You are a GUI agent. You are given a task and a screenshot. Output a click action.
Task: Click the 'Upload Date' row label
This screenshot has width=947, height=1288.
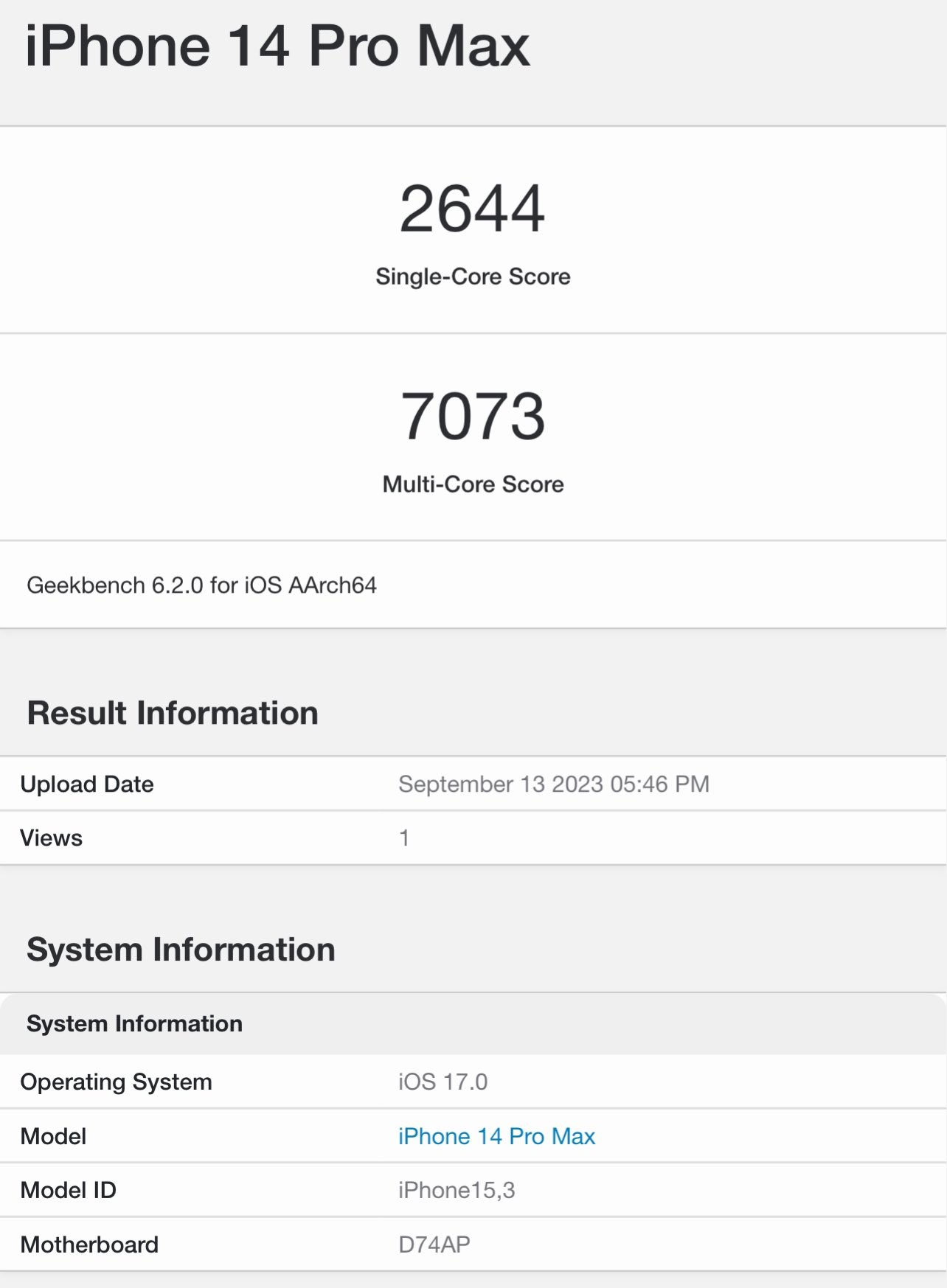coord(87,784)
